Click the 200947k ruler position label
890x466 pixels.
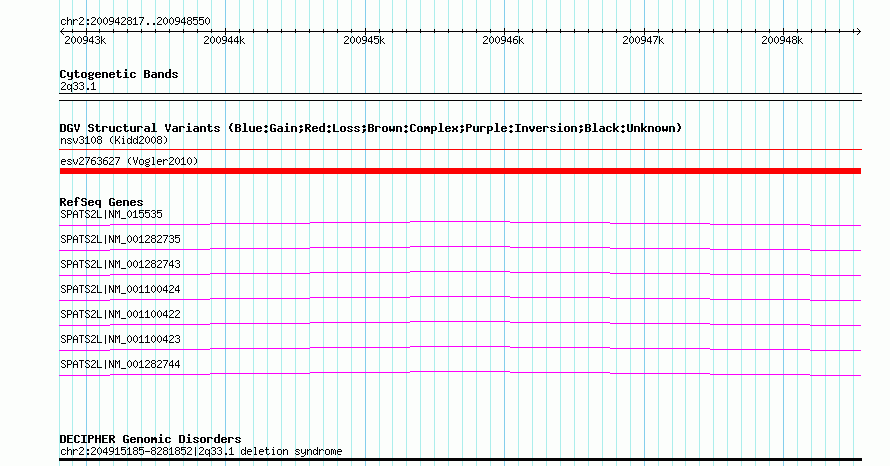[643, 40]
